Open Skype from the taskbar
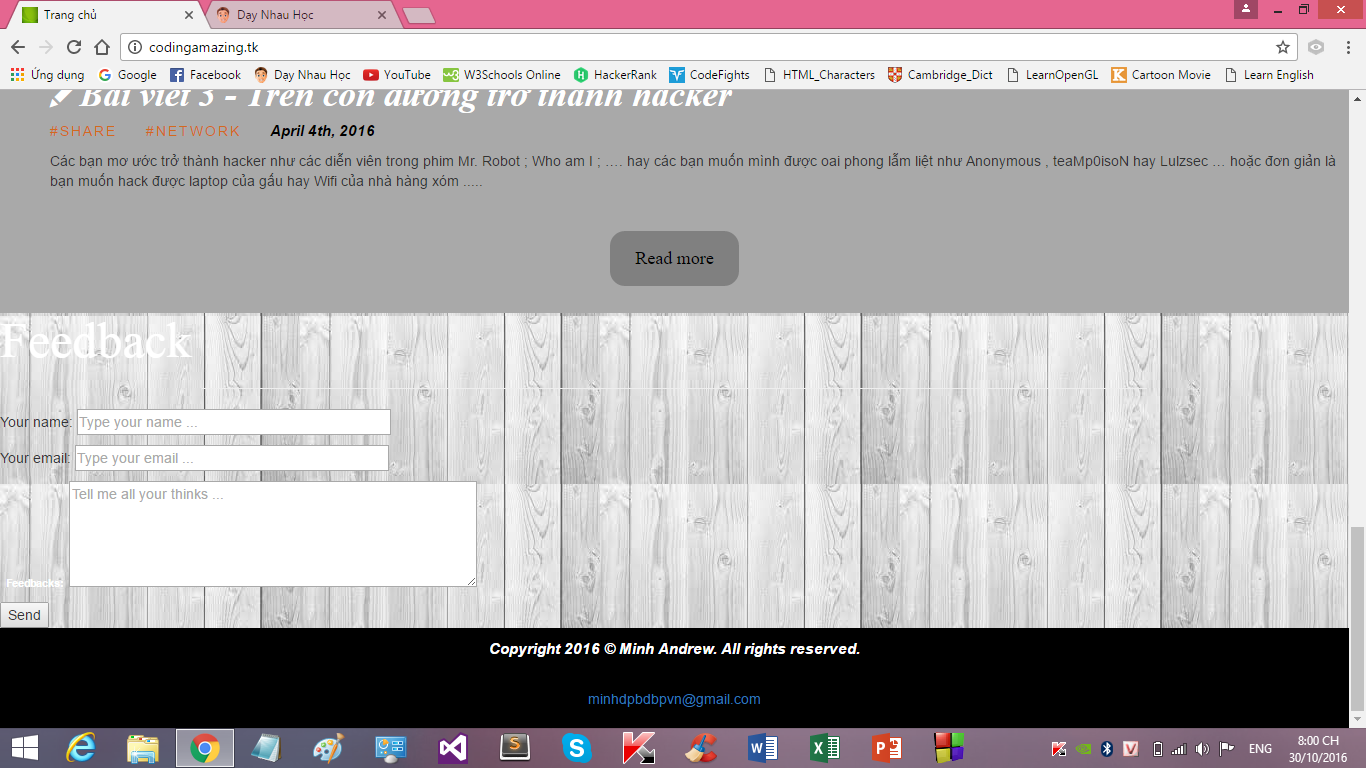1366x768 pixels. 576,748
